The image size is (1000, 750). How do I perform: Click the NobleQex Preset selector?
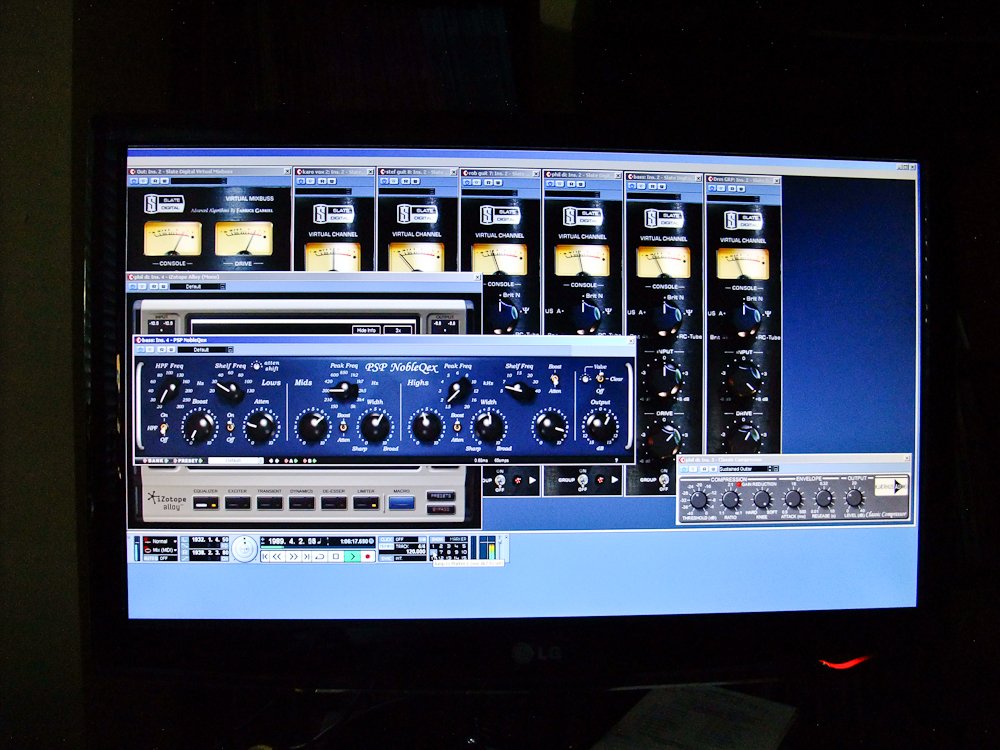[x=188, y=460]
